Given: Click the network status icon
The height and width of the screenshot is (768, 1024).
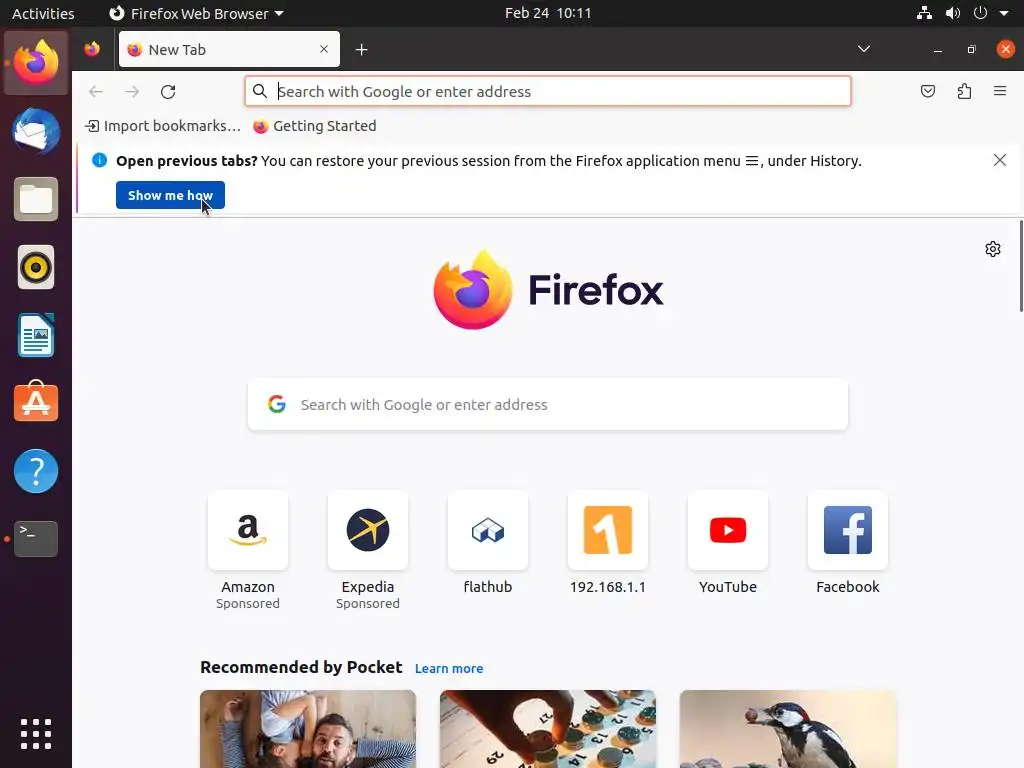Looking at the screenshot, I should pos(924,13).
